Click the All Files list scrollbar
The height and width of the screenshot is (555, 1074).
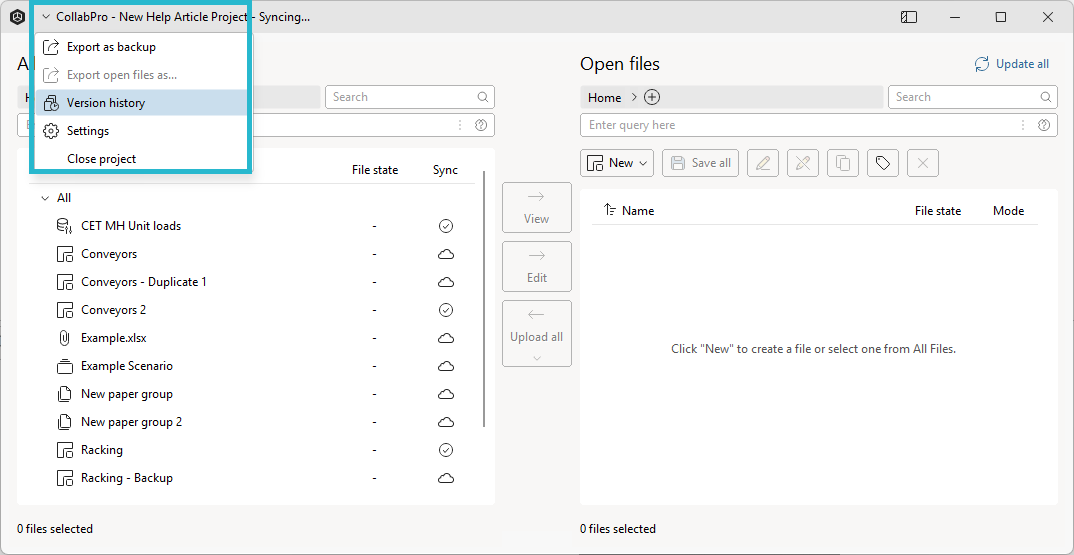point(484,299)
